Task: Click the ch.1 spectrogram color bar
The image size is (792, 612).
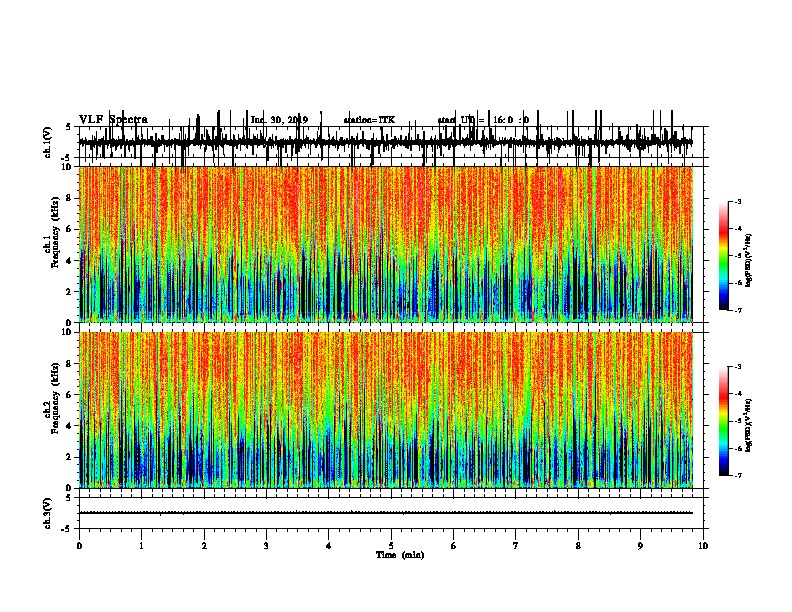Action: point(724,256)
